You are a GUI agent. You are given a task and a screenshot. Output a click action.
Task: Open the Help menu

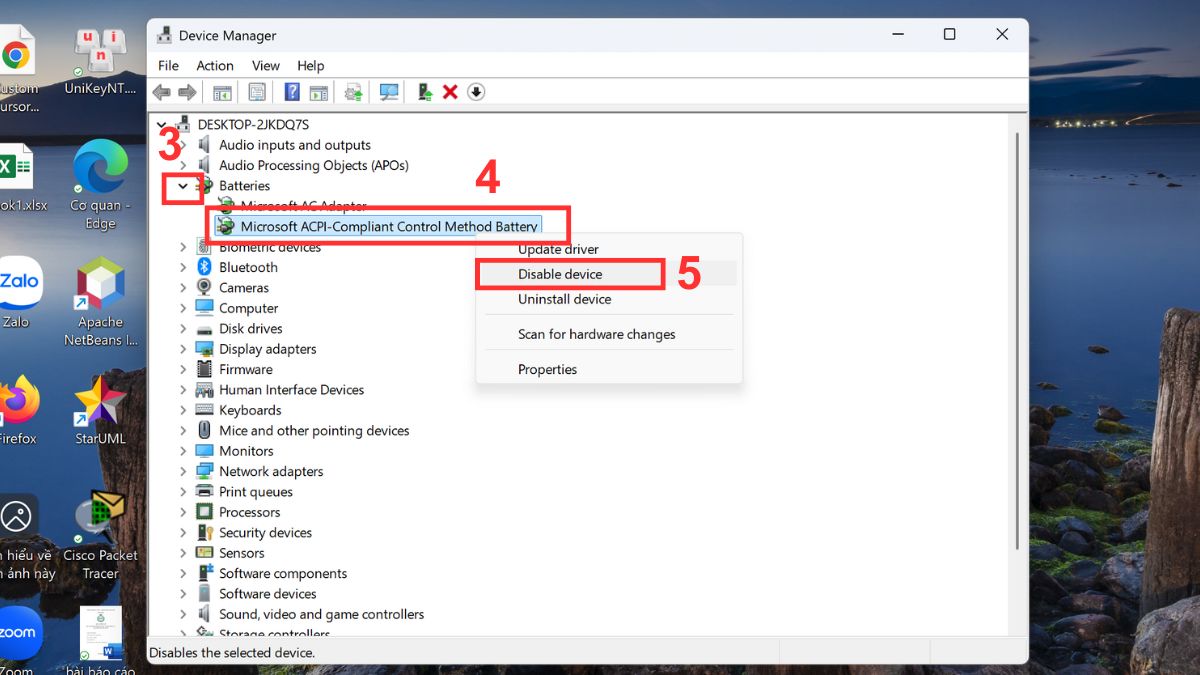pos(310,65)
